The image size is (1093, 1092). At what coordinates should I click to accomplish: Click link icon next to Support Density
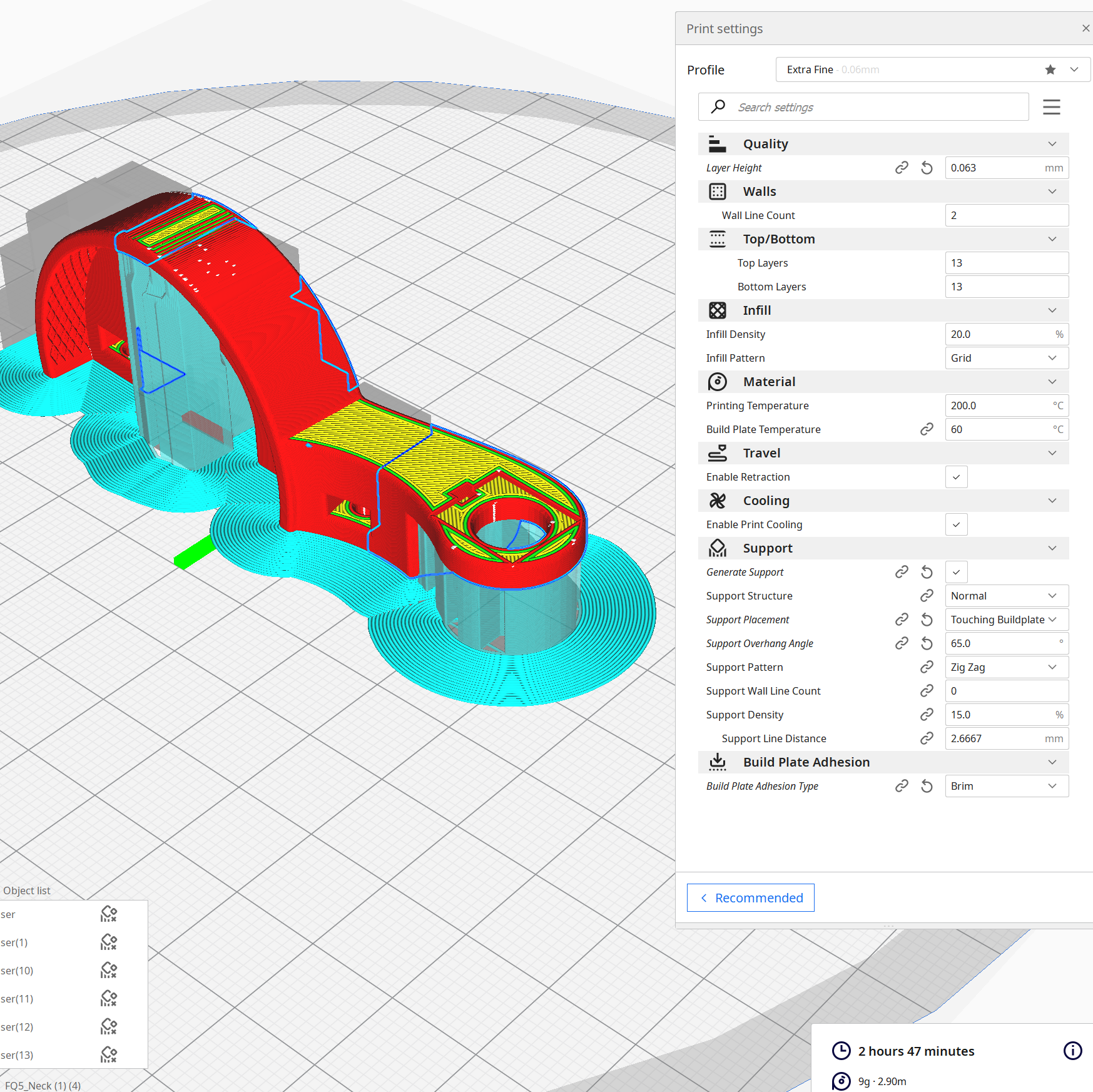(927, 715)
